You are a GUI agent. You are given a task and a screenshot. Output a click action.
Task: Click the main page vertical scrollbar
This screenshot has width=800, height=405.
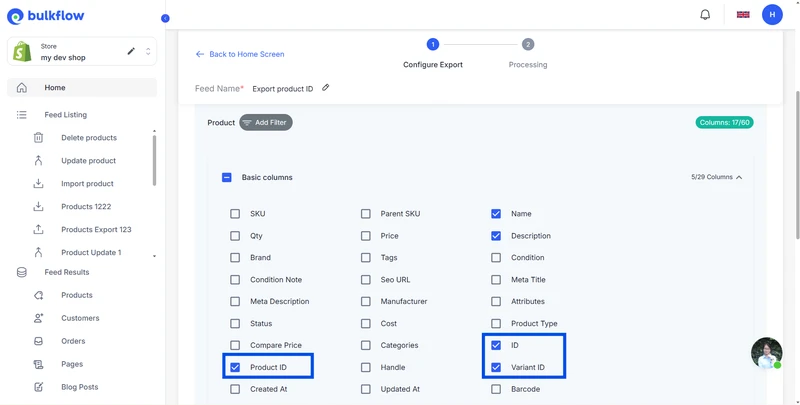(x=797, y=164)
